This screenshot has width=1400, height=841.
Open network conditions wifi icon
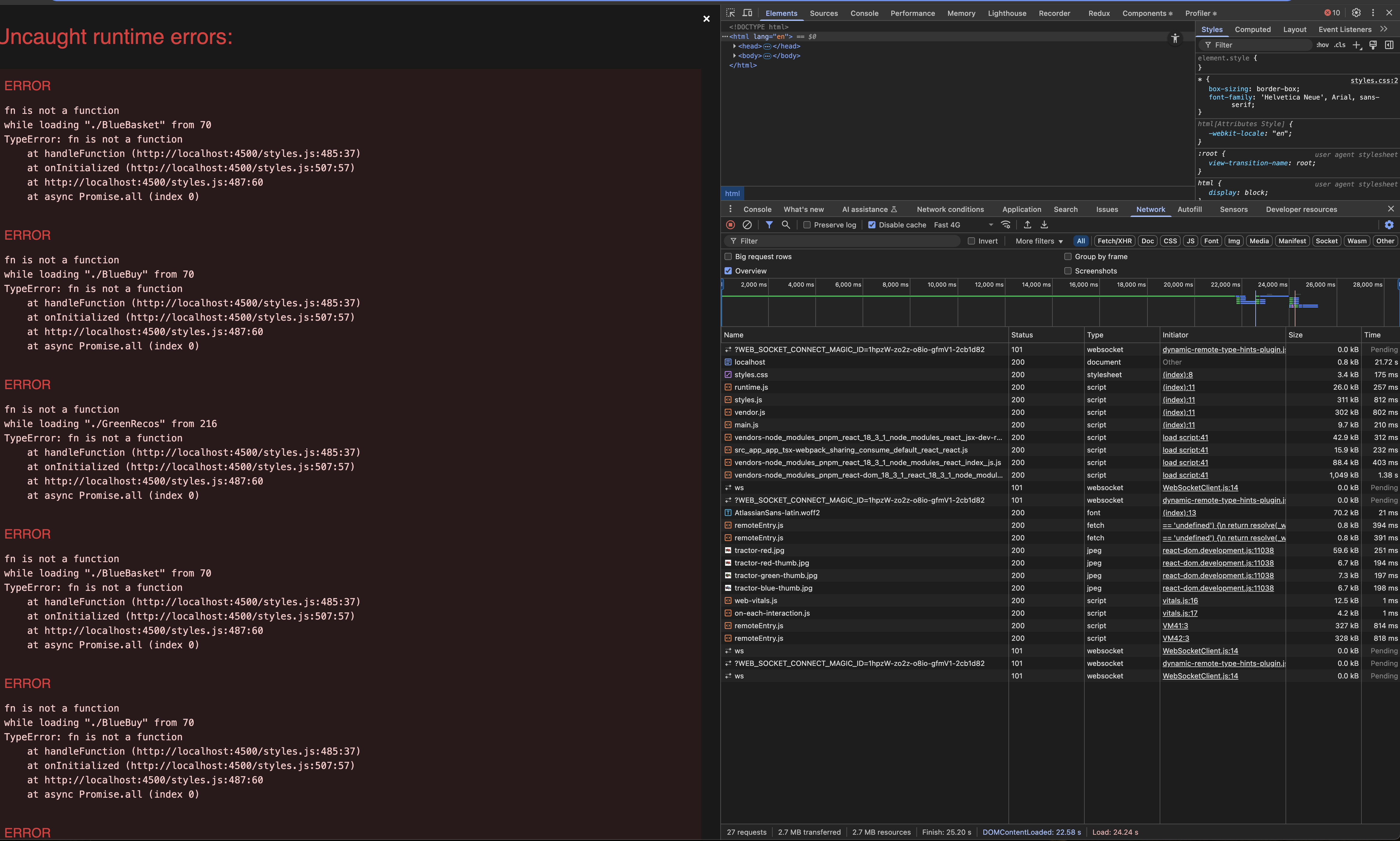coord(1006,225)
